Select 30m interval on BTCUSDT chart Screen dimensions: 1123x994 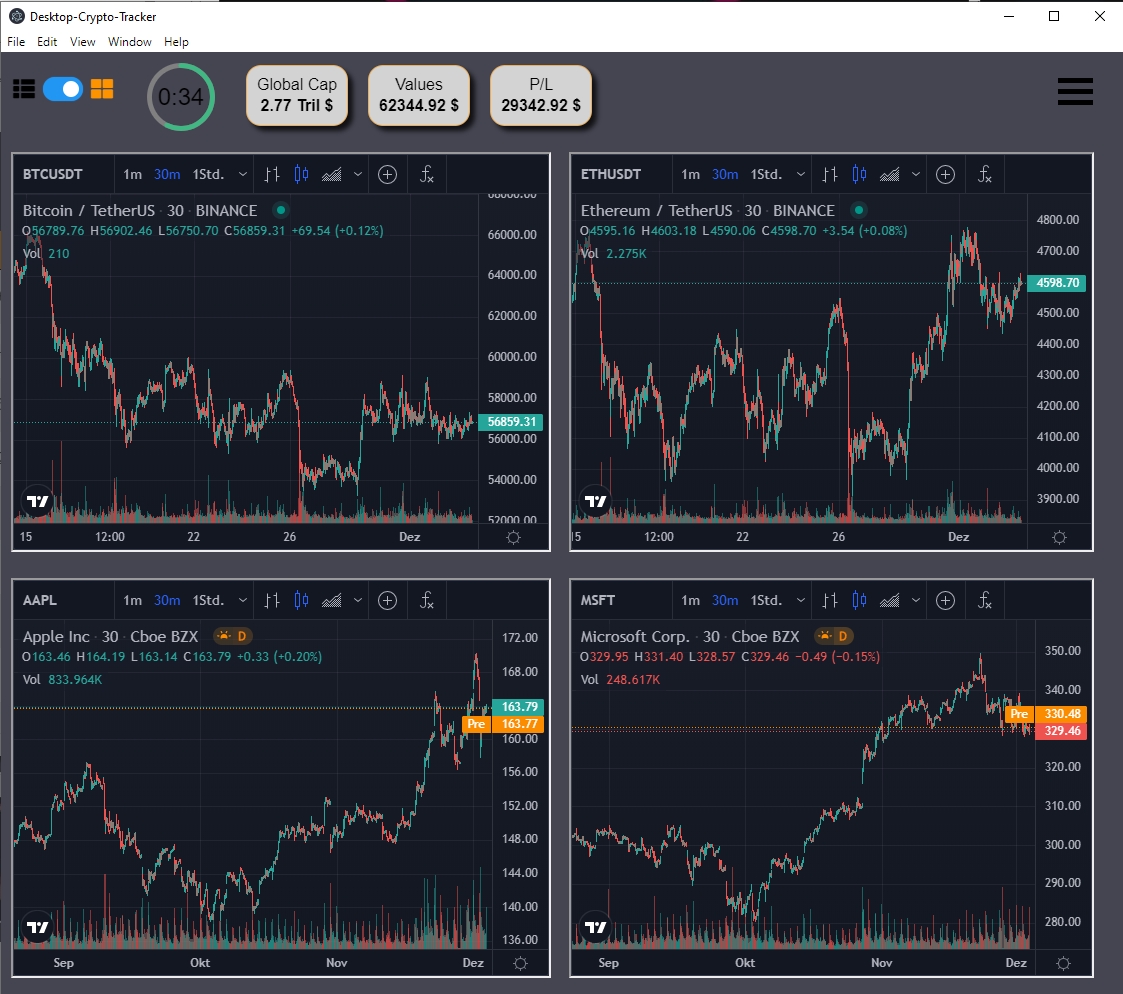[x=167, y=174]
